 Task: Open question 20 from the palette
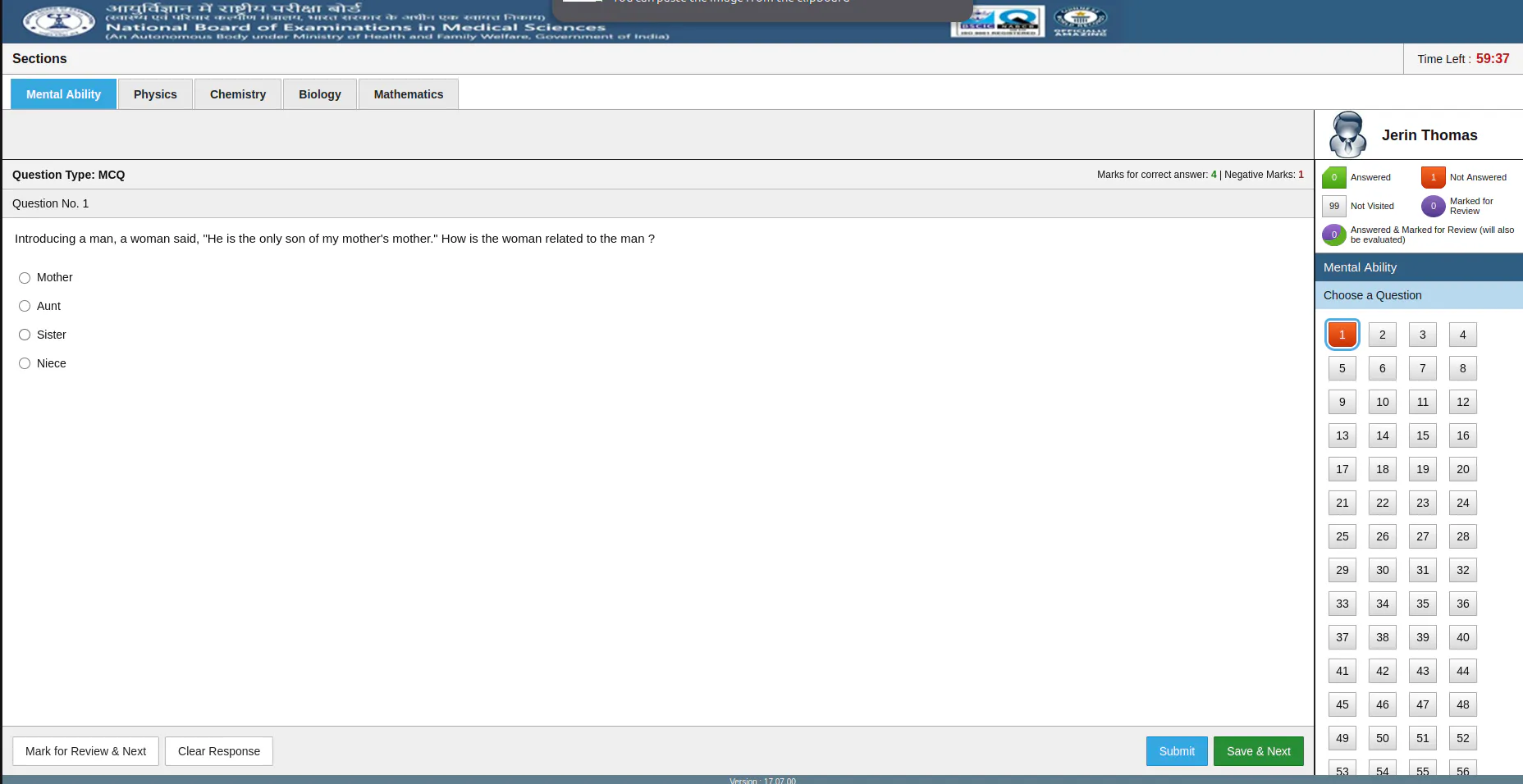tap(1463, 469)
